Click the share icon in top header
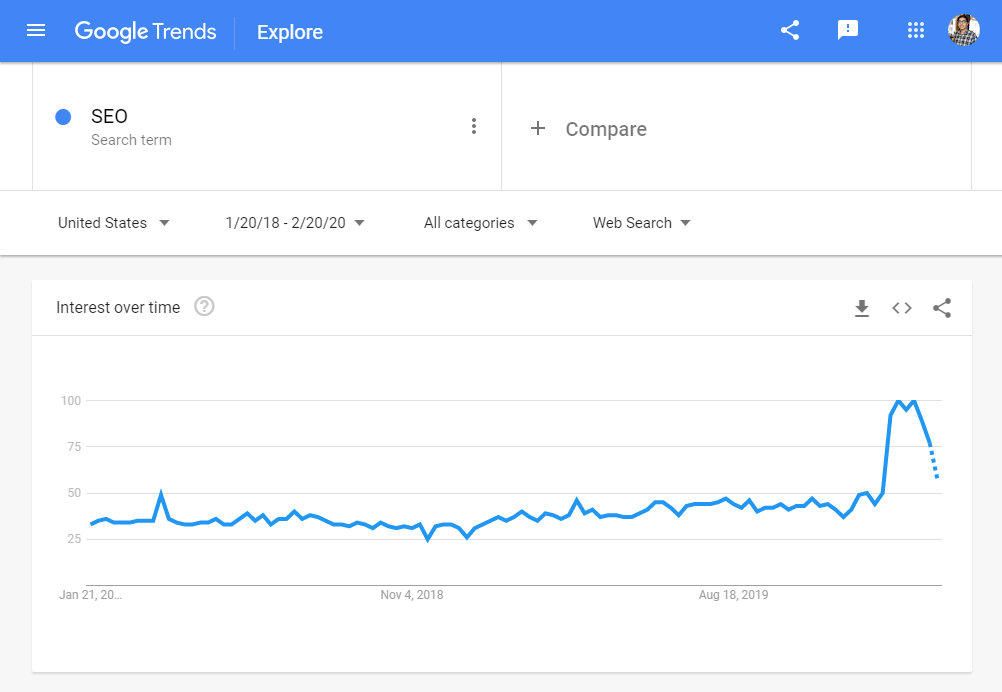Screen dimensions: 1002x692 [790, 30]
